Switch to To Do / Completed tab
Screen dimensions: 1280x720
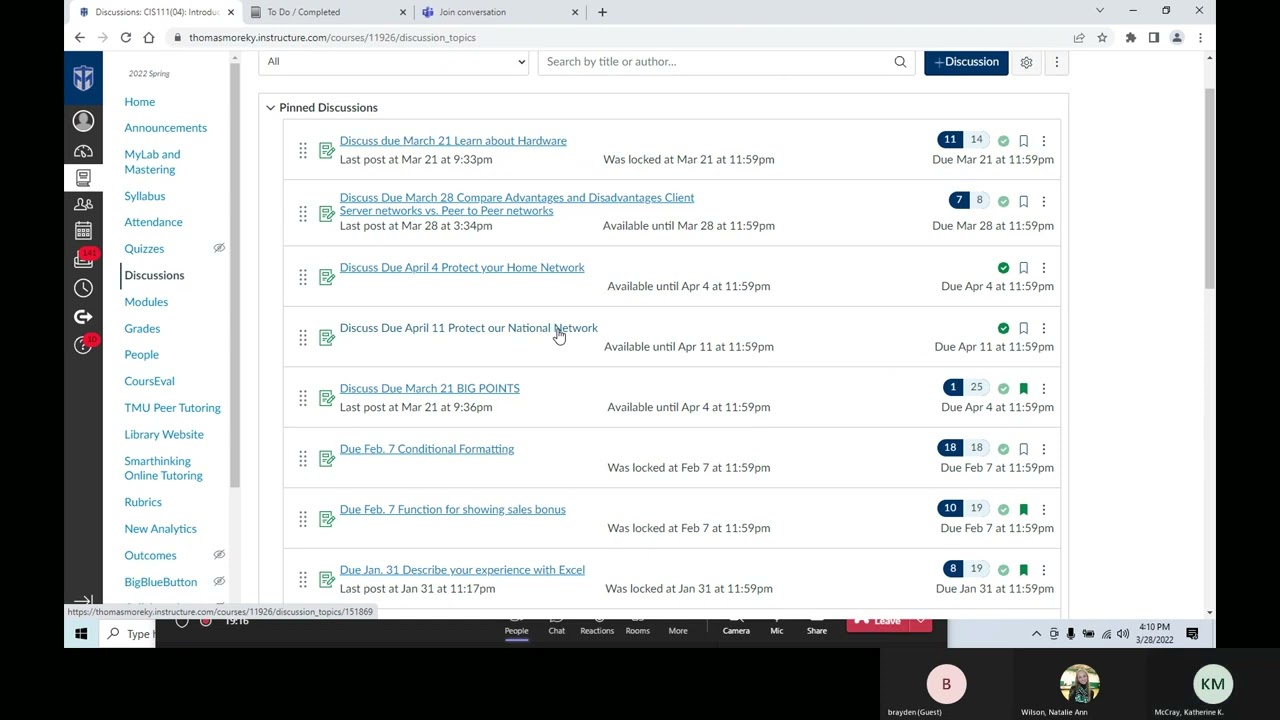coord(326,12)
